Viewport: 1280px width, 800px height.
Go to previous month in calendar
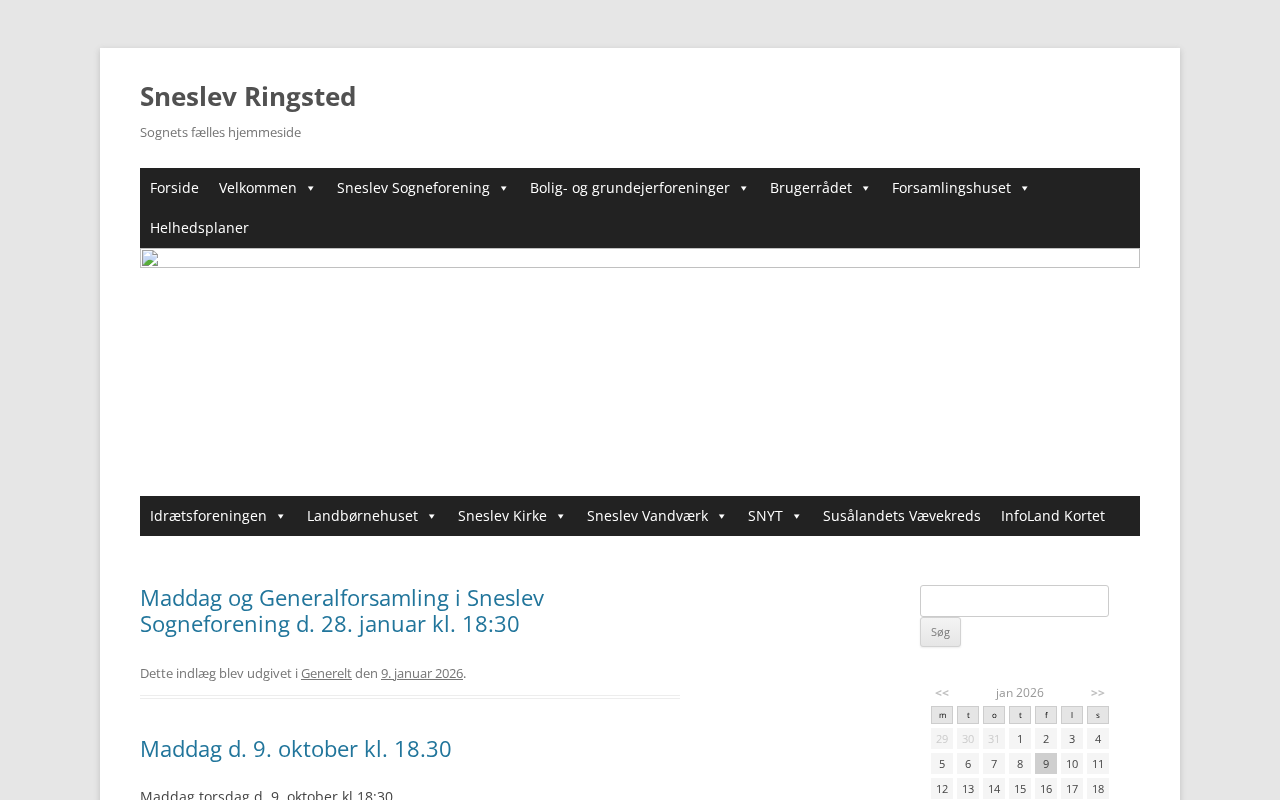tap(942, 693)
